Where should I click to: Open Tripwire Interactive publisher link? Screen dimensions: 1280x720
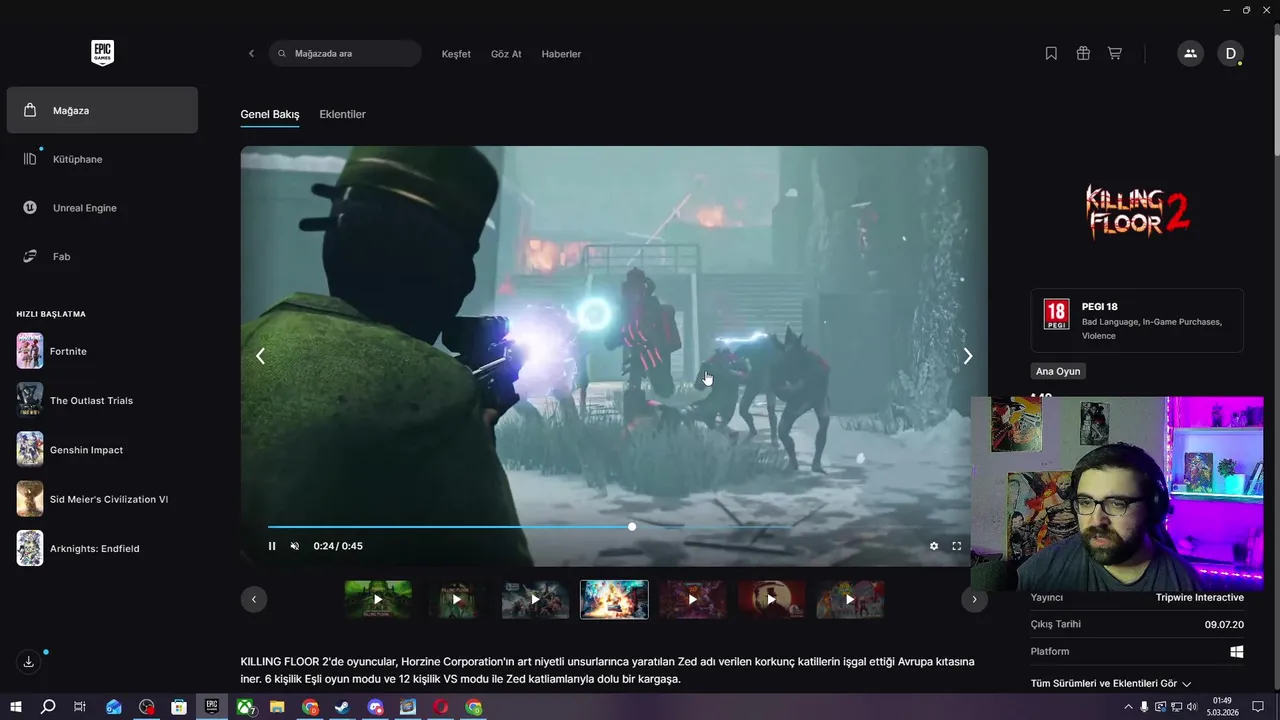1200,598
